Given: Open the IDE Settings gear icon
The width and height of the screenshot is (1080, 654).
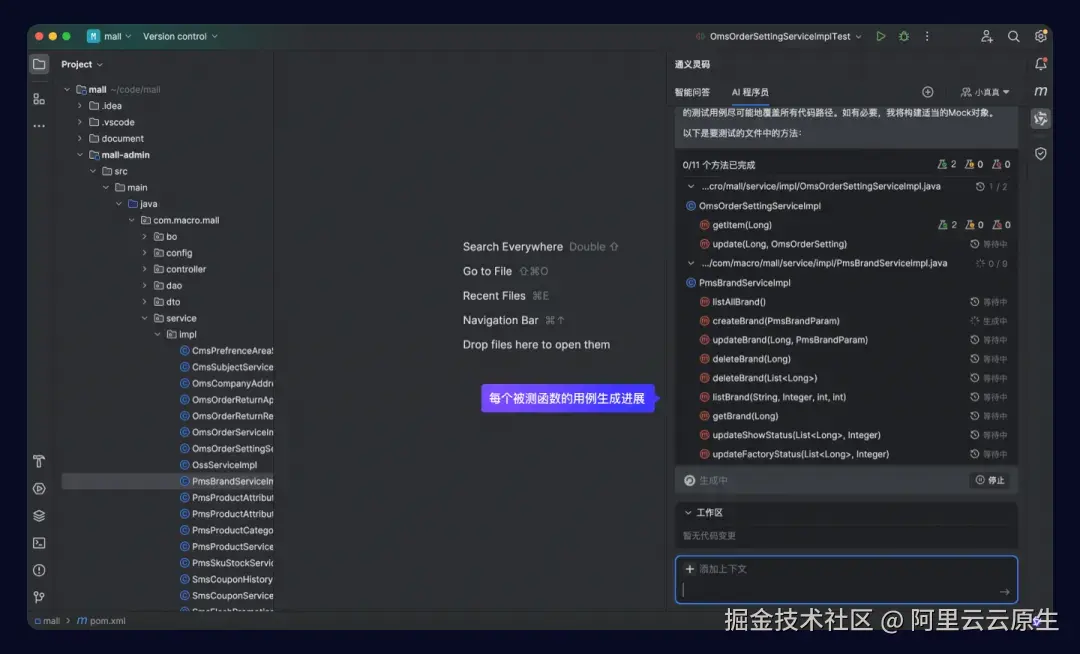Looking at the screenshot, I should (x=1040, y=36).
